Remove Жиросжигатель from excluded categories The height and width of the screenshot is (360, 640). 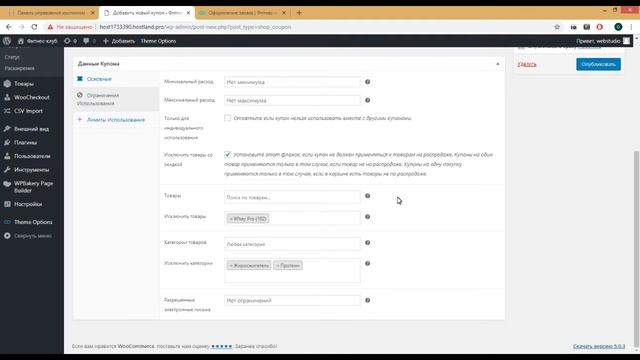click(x=231, y=266)
